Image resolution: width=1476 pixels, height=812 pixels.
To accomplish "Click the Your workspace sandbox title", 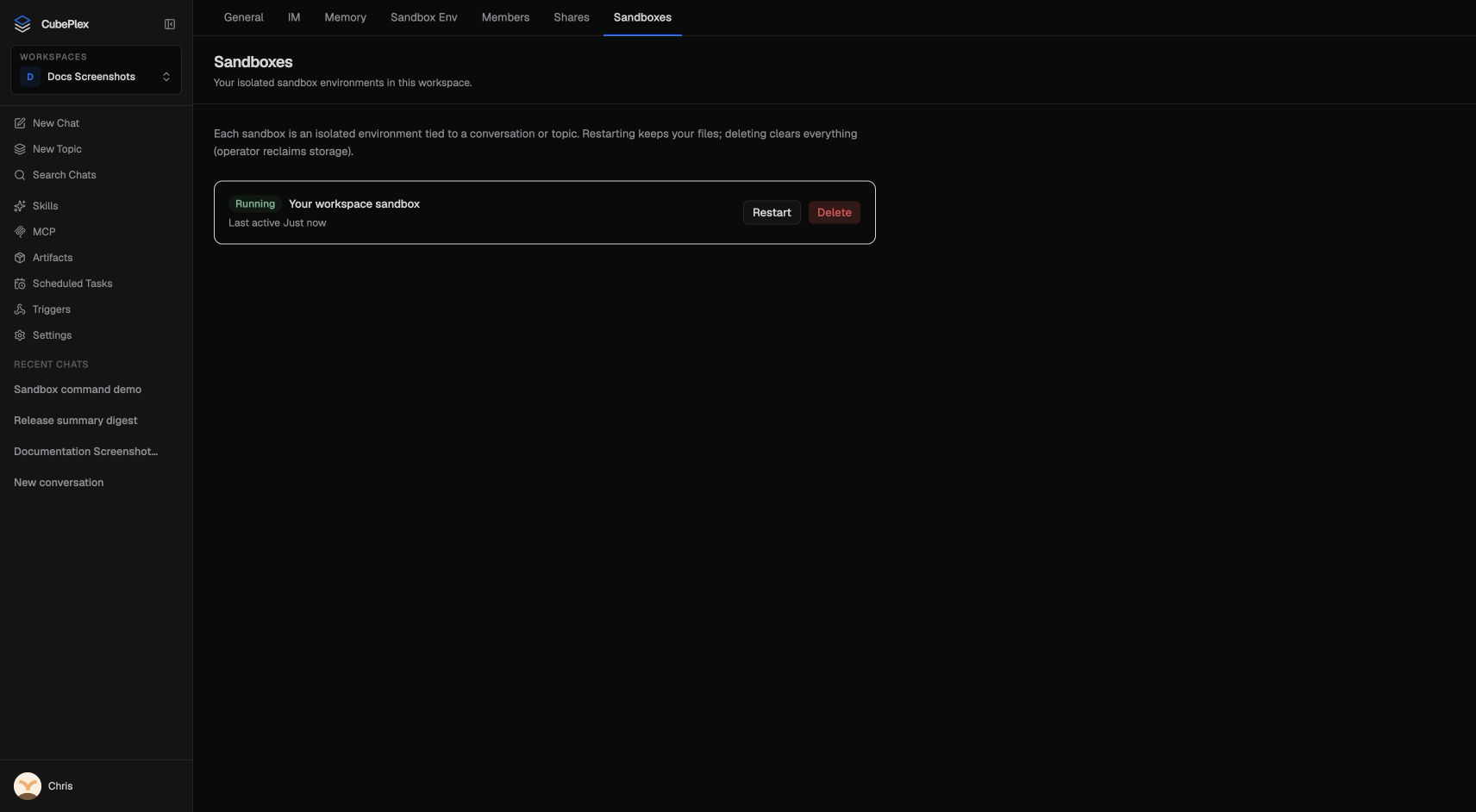I will pyautogui.click(x=354, y=204).
